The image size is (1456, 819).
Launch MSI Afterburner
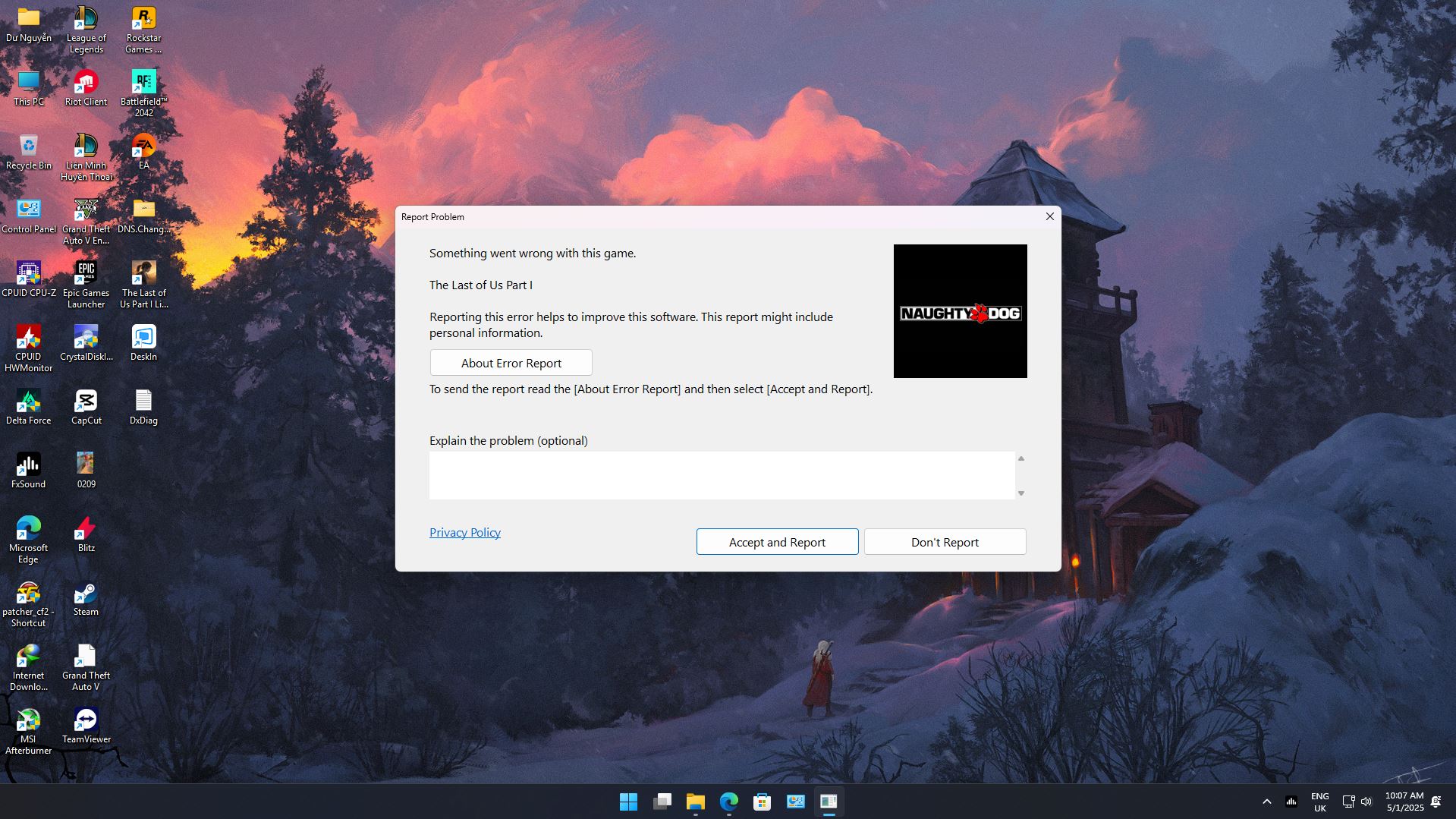tap(28, 720)
